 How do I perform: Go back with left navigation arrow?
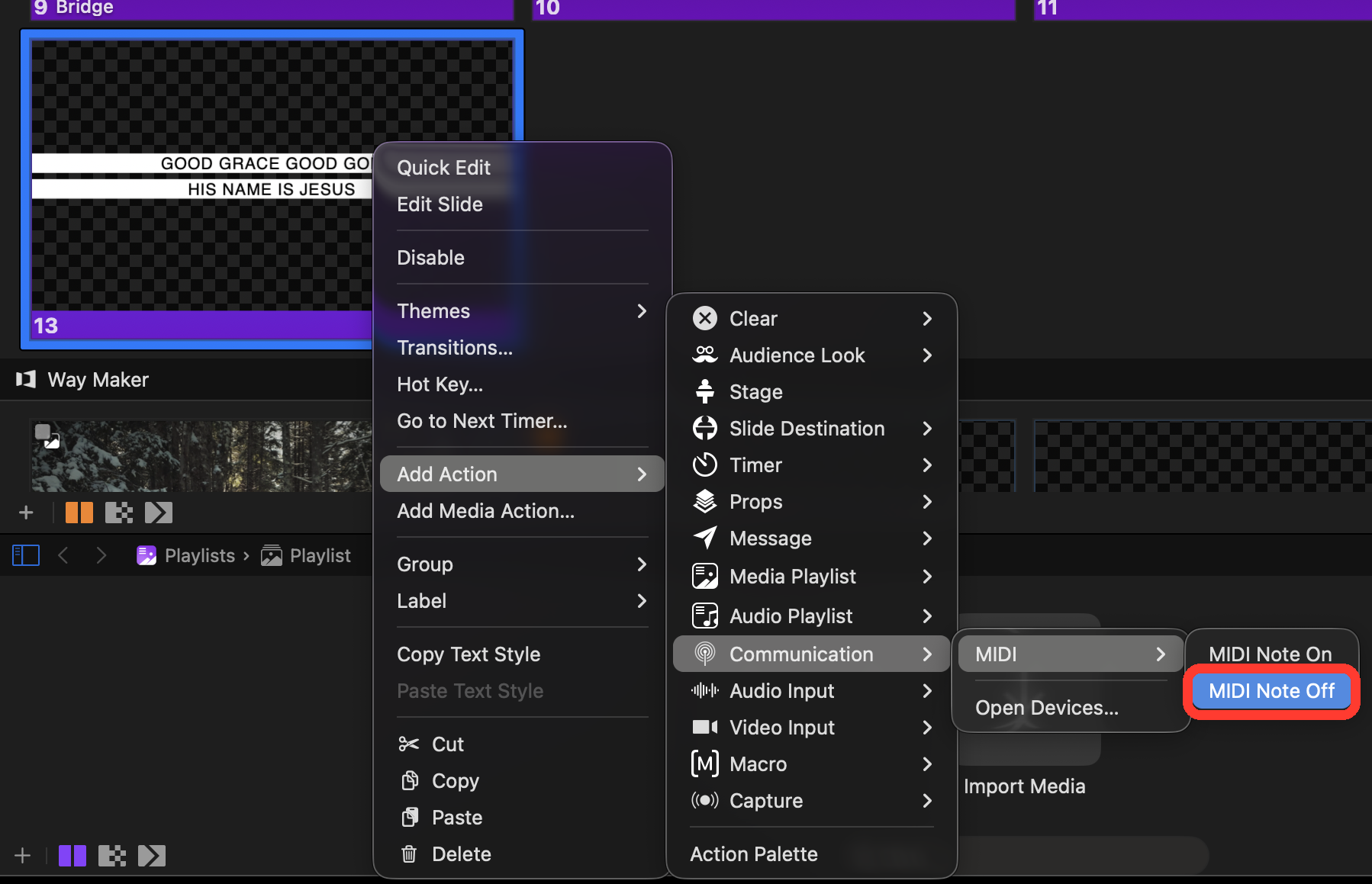pyautogui.click(x=63, y=555)
